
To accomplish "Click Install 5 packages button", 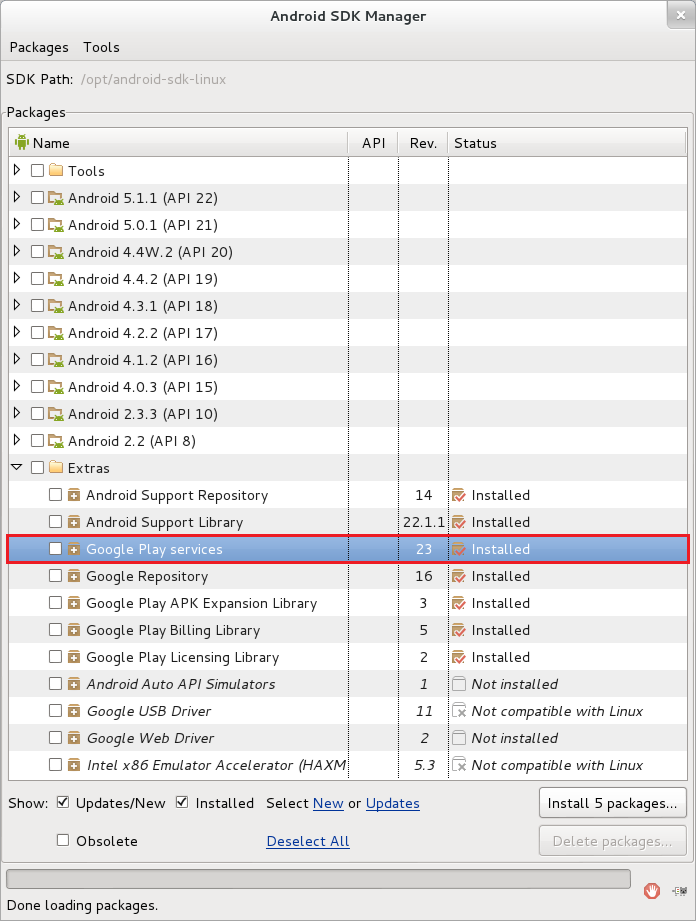I will (613, 803).
